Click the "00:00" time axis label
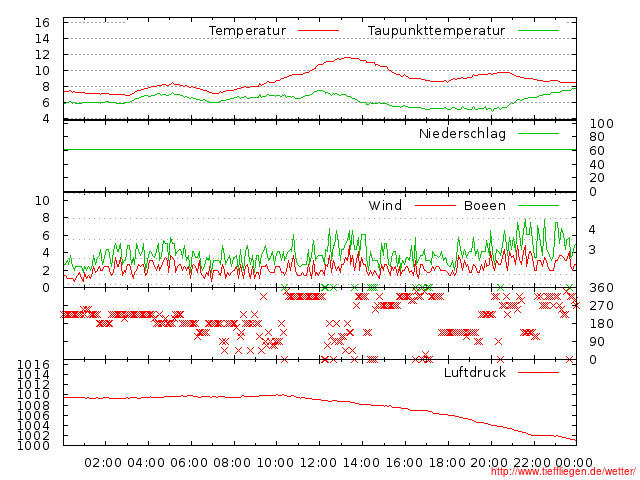 [574, 463]
